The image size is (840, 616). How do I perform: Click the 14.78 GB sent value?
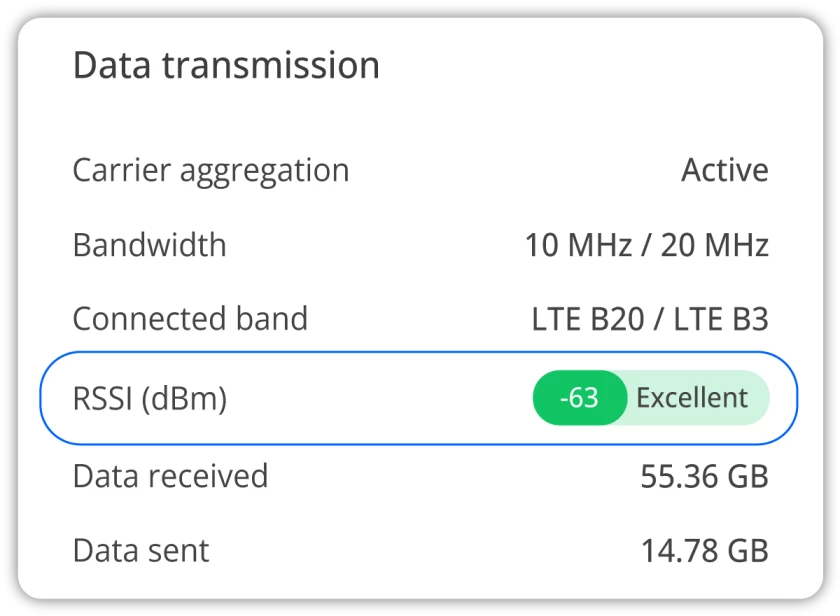[704, 550]
